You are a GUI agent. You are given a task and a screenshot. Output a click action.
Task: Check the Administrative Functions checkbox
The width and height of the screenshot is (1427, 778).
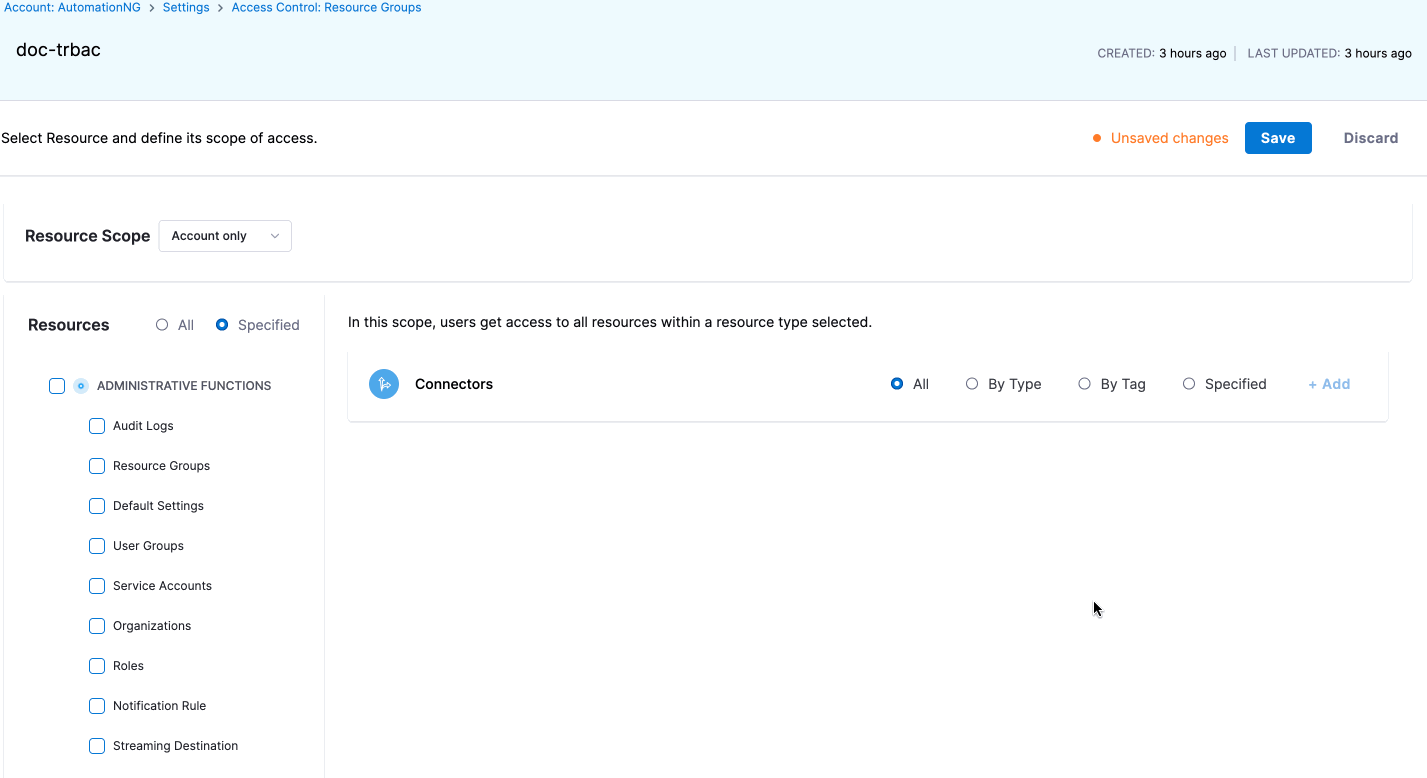(x=57, y=386)
